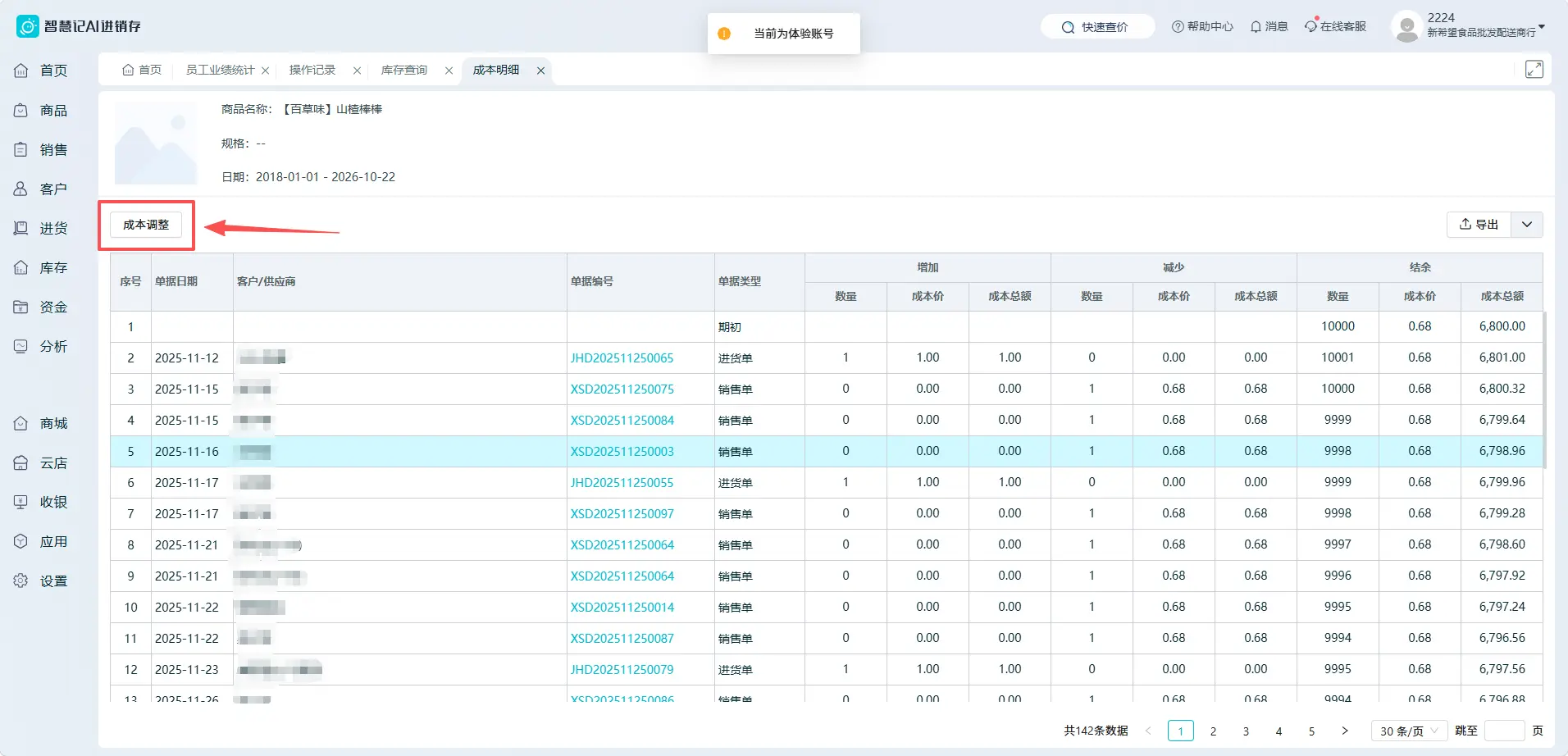Switch to the 员工业绩统计 tab
This screenshot has width=1568, height=756.
click(x=220, y=70)
